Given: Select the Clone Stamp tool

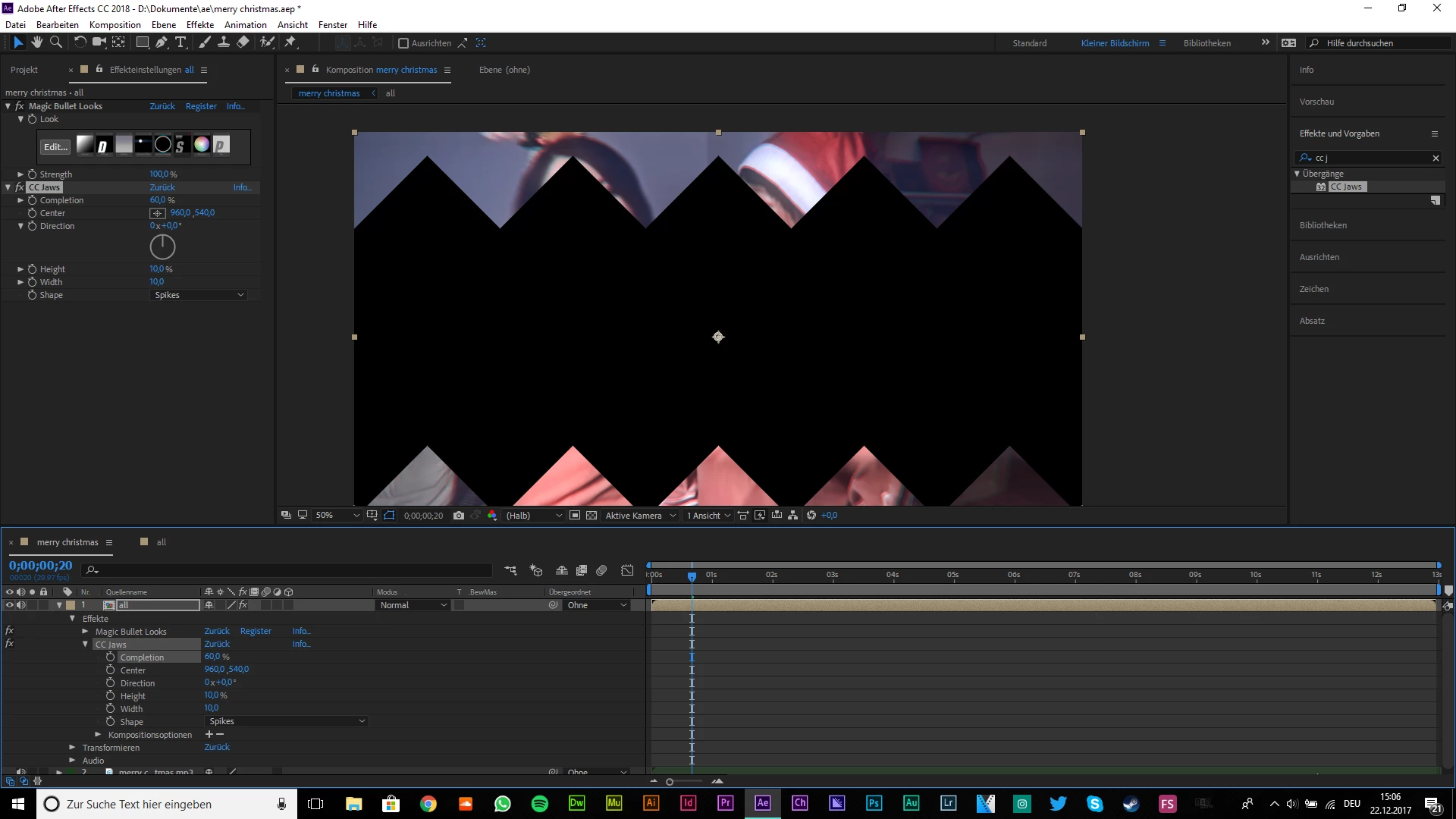Looking at the screenshot, I should point(224,42).
